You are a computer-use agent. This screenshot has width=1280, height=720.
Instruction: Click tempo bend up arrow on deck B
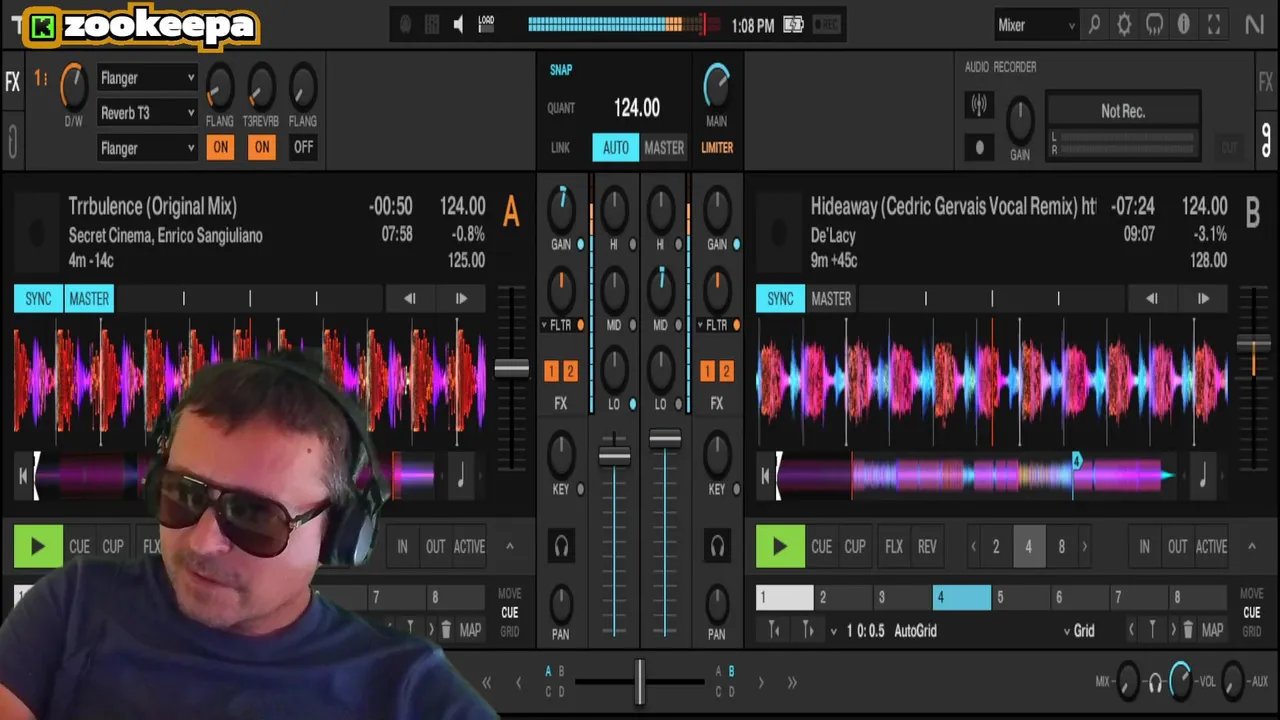click(1203, 298)
